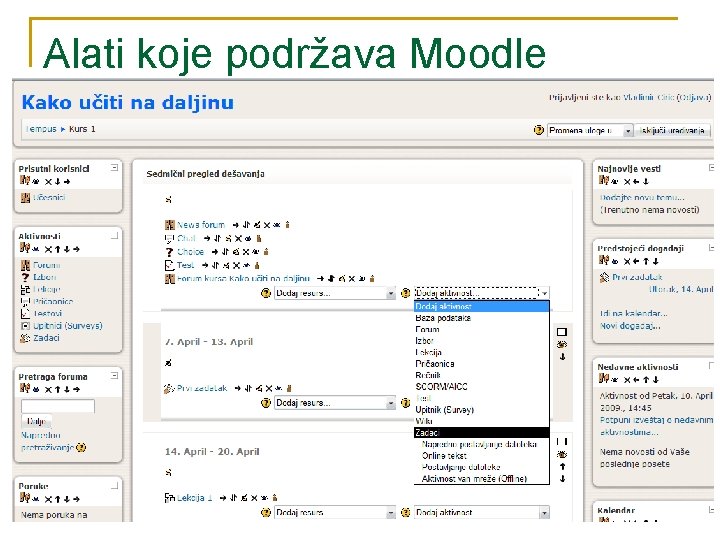This screenshot has width=720, height=540.
Task: Show only the 7. April week section
Action: click(562, 332)
